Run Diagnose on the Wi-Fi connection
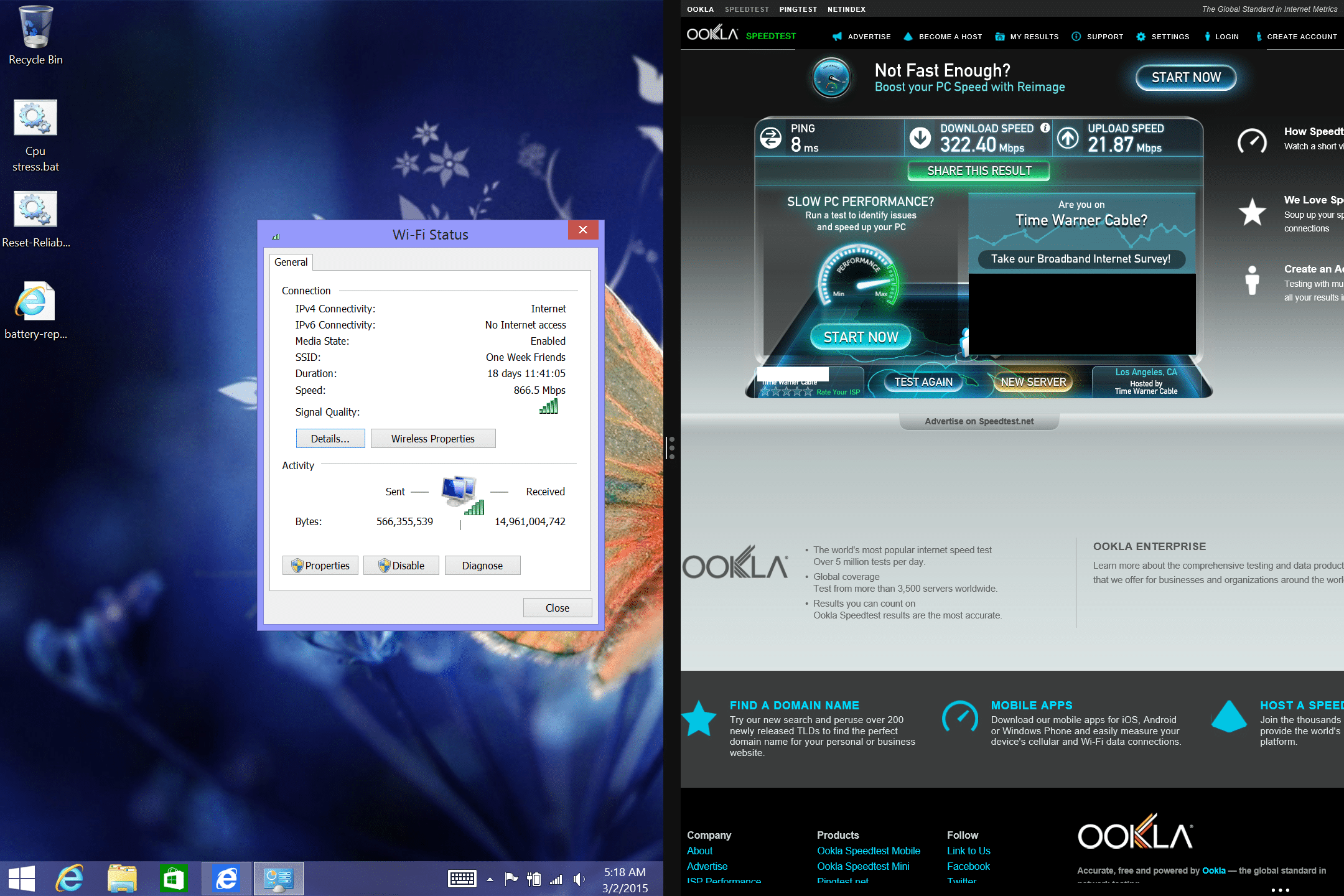This screenshot has width=1344, height=896. [482, 566]
